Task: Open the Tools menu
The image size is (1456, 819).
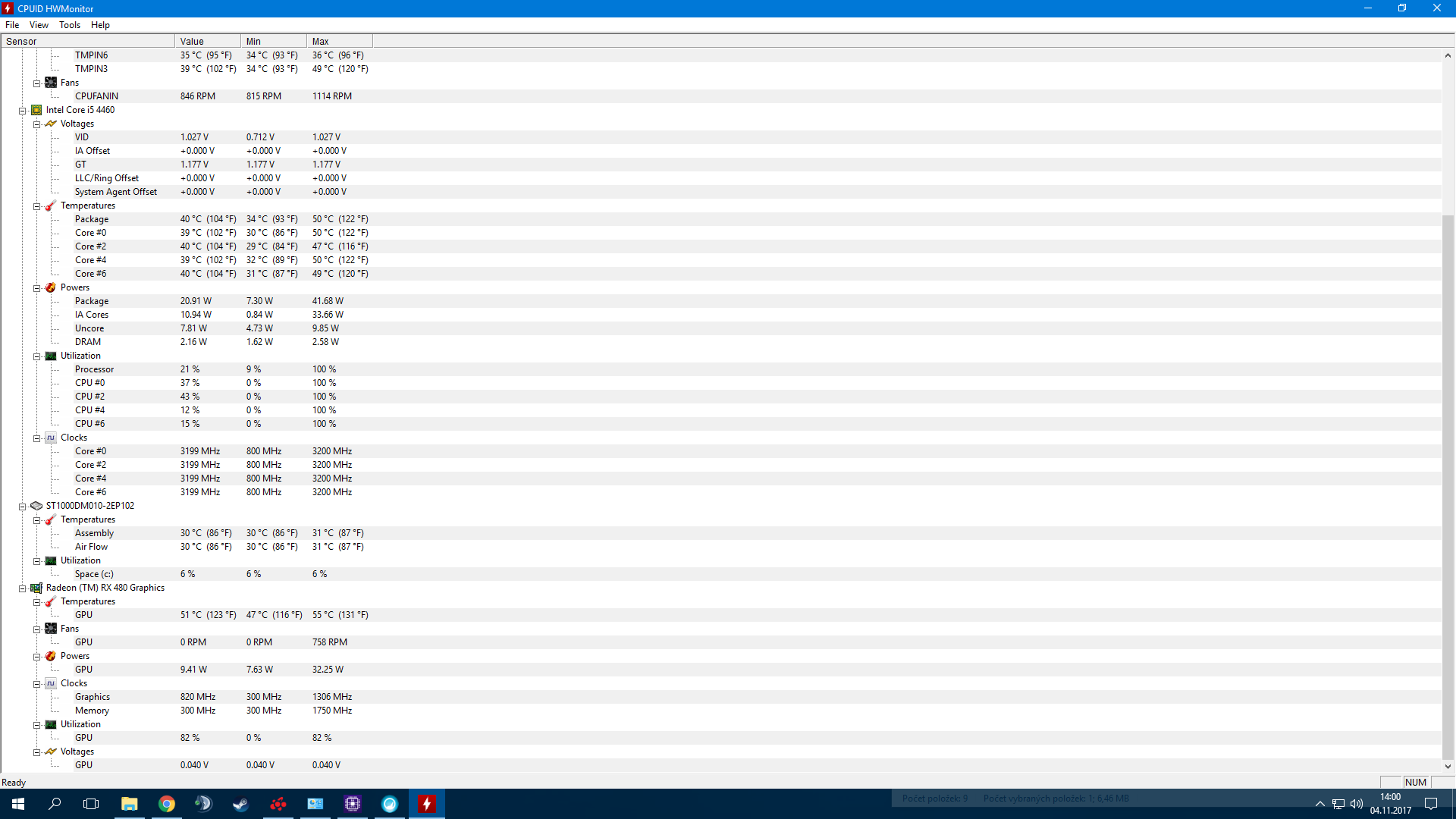Action: [x=70, y=25]
